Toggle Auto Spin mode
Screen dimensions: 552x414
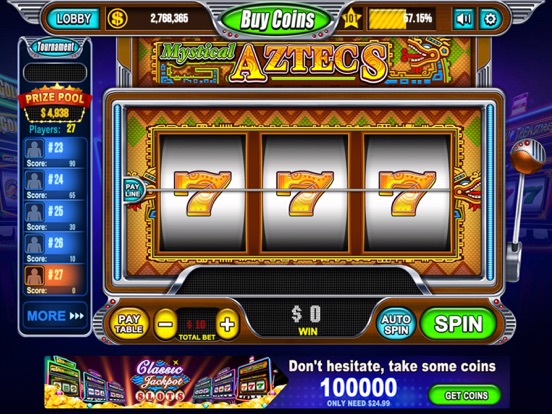tap(395, 324)
